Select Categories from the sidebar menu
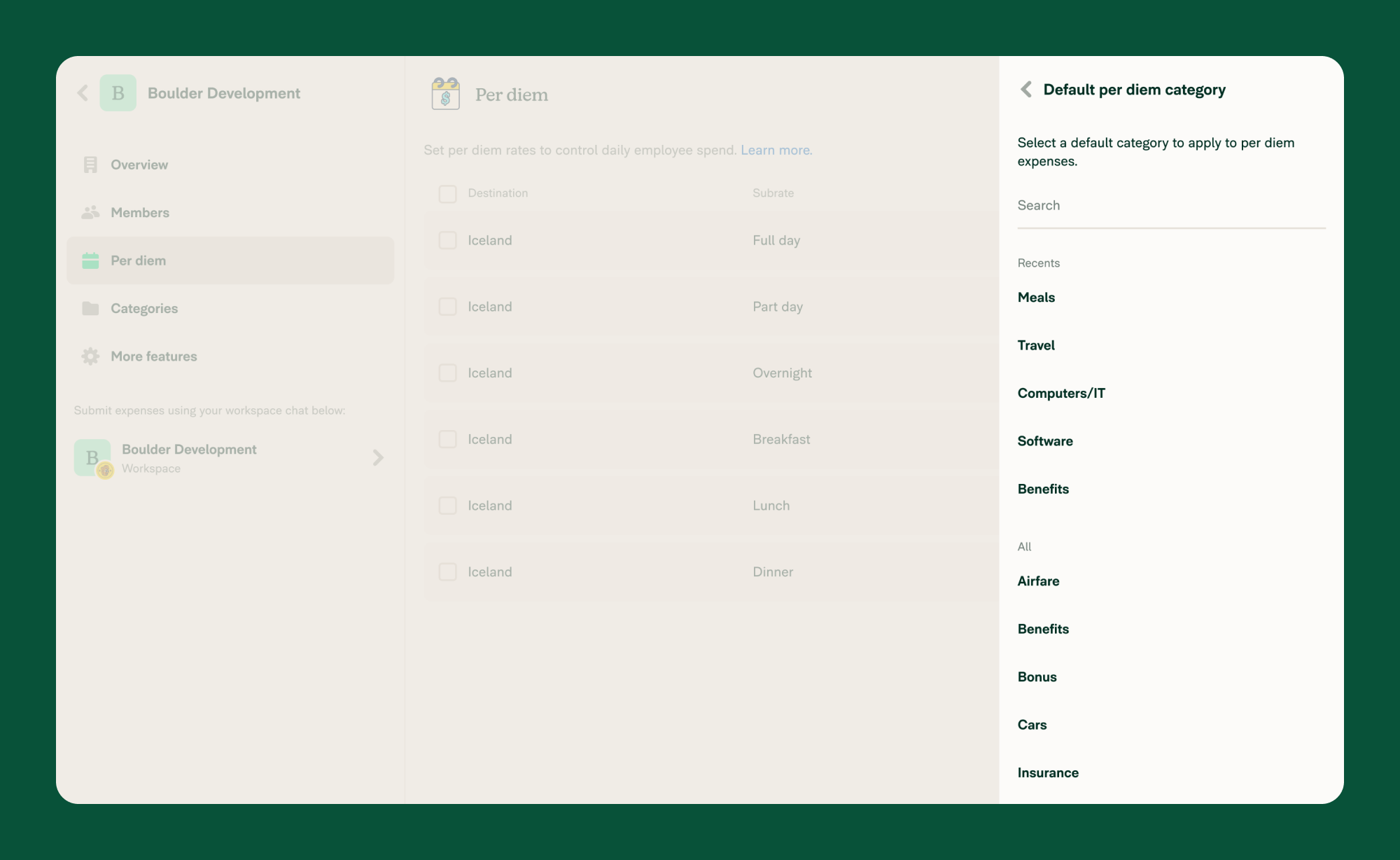1400x860 pixels. point(144,308)
